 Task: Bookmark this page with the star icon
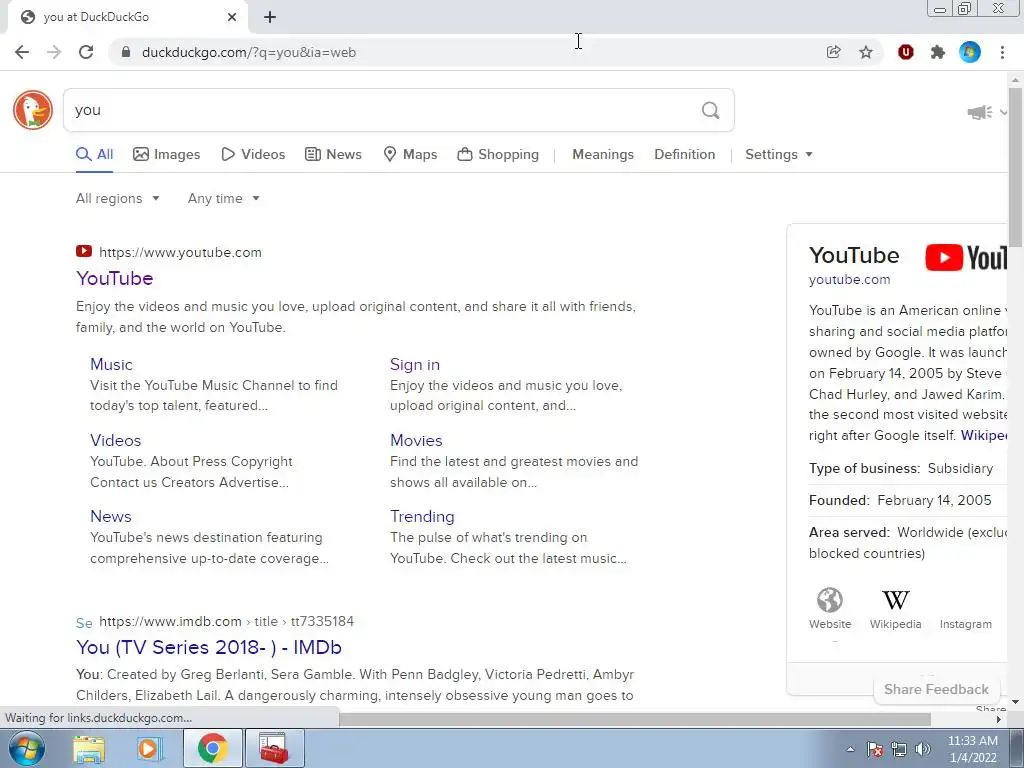click(866, 52)
